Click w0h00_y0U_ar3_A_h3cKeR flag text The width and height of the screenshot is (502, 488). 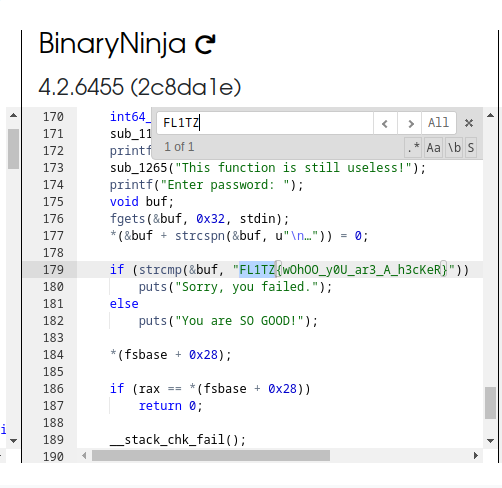point(362,270)
